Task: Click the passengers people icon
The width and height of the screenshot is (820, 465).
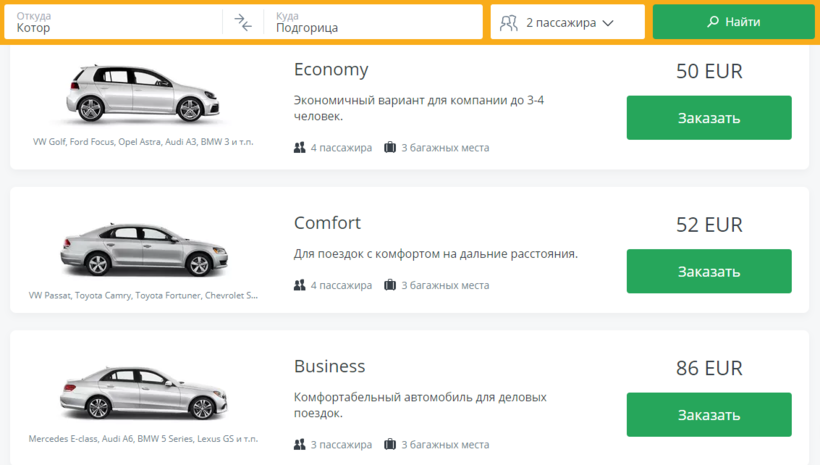Action: tap(508, 22)
